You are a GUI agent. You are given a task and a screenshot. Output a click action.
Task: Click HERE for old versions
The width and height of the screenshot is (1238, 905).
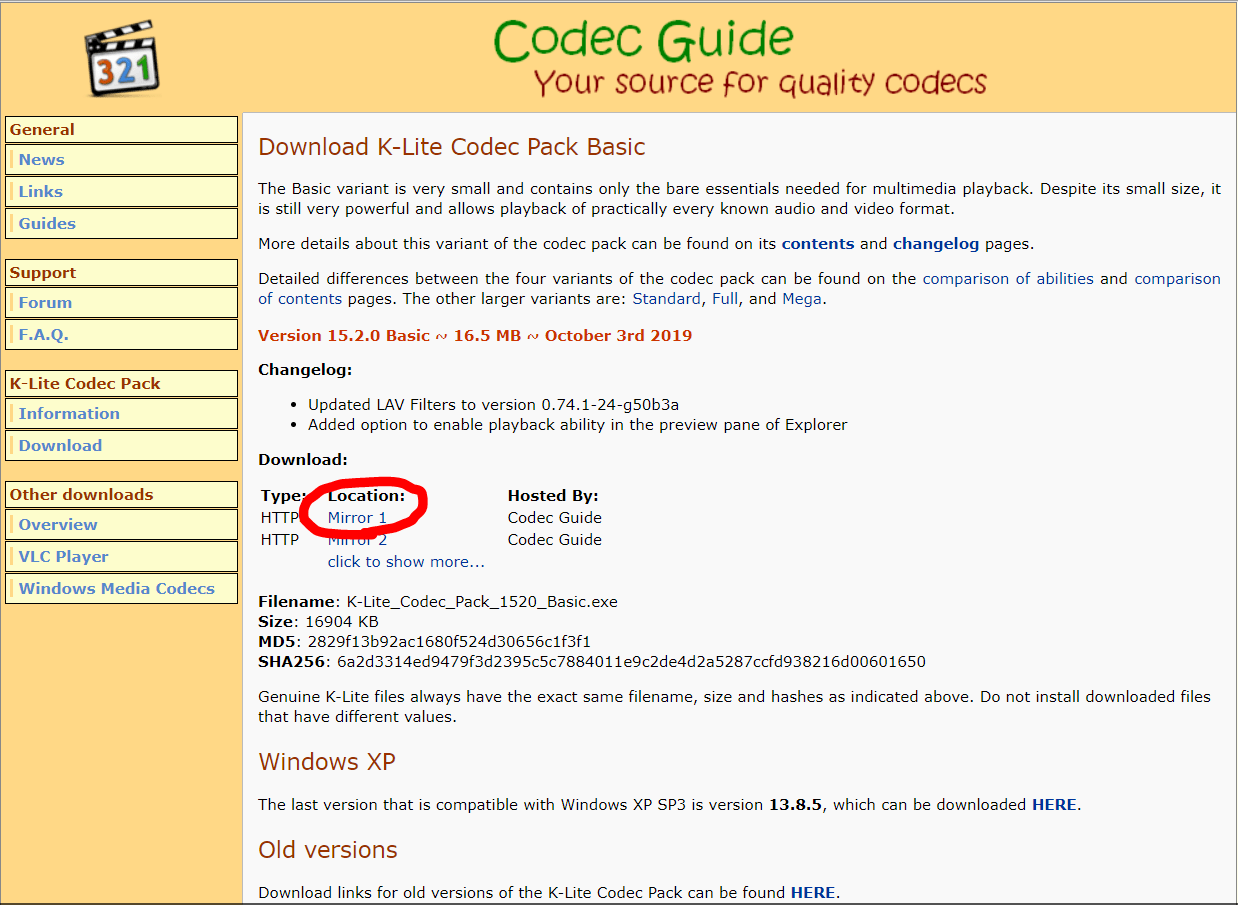tap(813, 893)
